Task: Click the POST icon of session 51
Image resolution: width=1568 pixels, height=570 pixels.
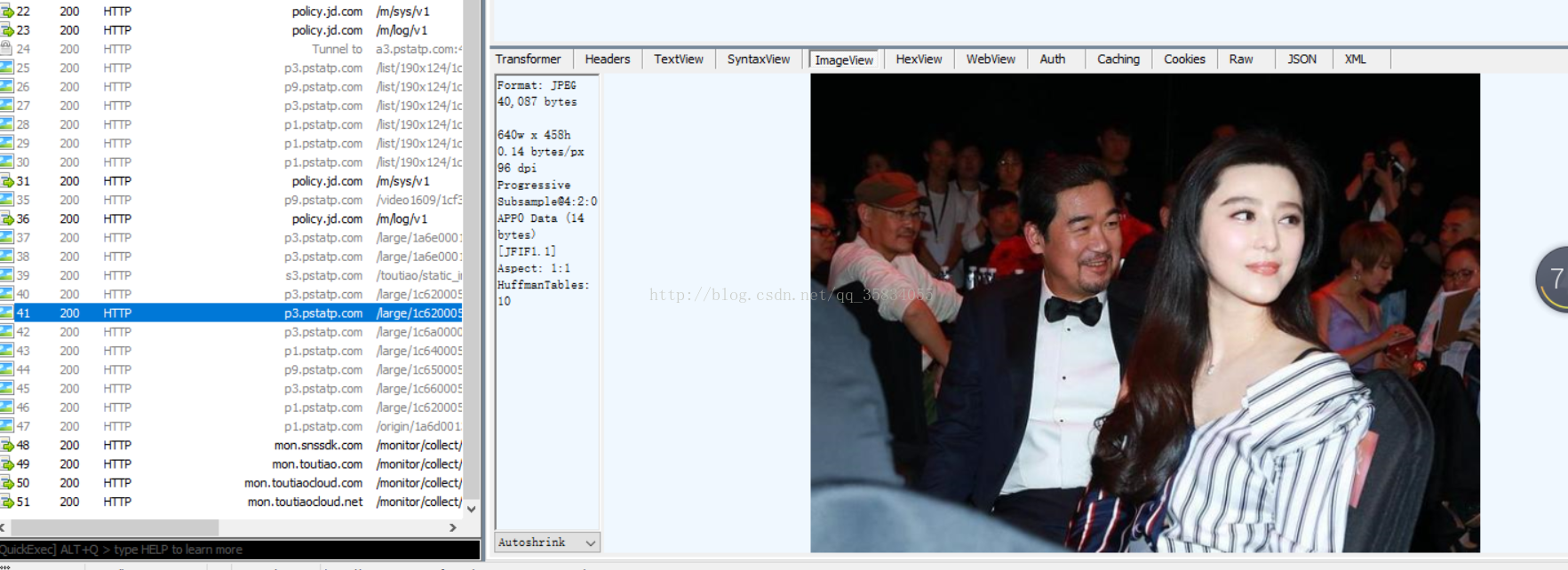Action: [7, 502]
